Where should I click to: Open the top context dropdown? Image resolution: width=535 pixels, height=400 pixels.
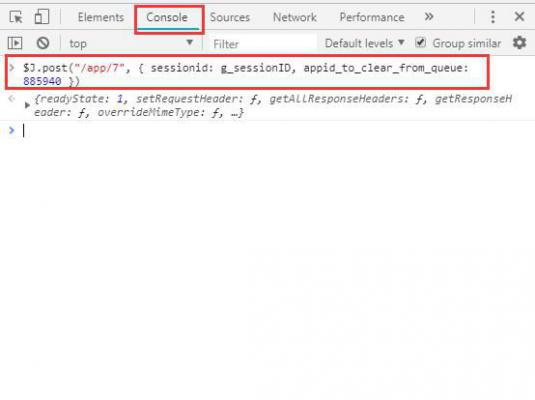[x=131, y=43]
